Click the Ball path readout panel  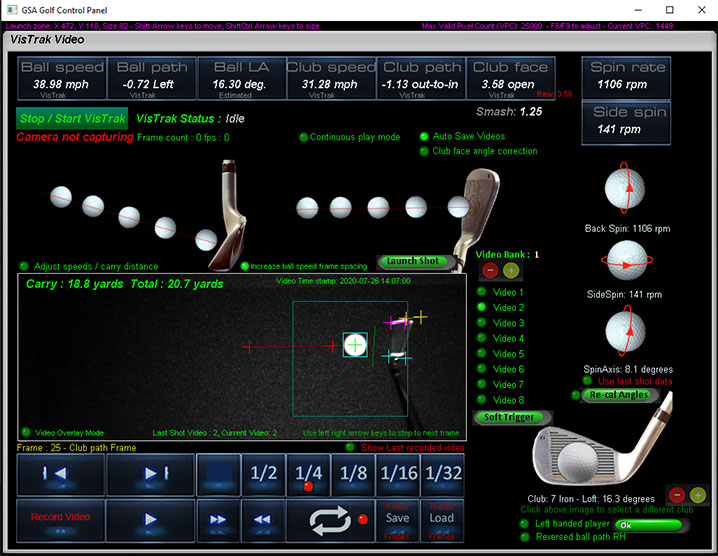tap(152, 78)
